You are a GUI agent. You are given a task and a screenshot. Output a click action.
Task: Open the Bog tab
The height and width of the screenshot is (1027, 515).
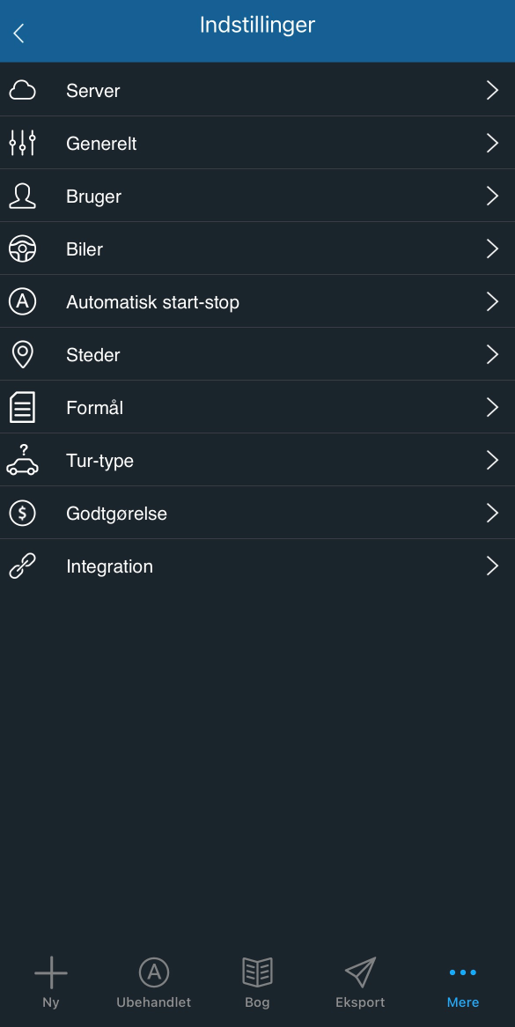pyautogui.click(x=257, y=982)
